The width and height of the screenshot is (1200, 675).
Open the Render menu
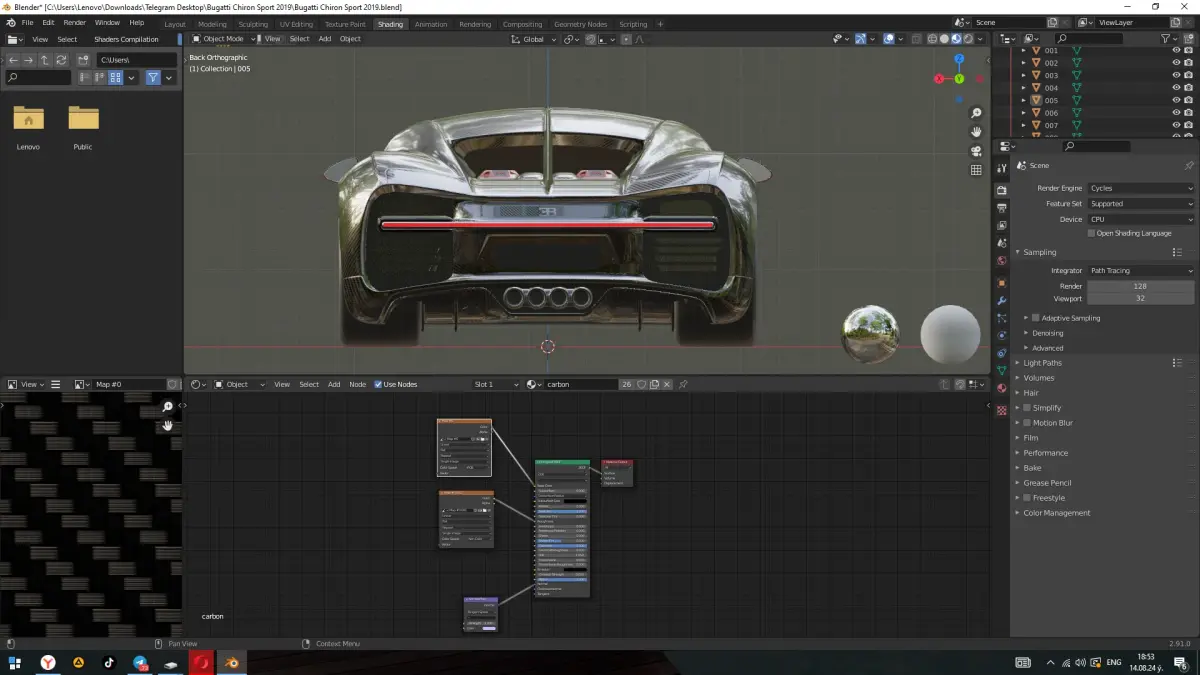click(x=74, y=22)
